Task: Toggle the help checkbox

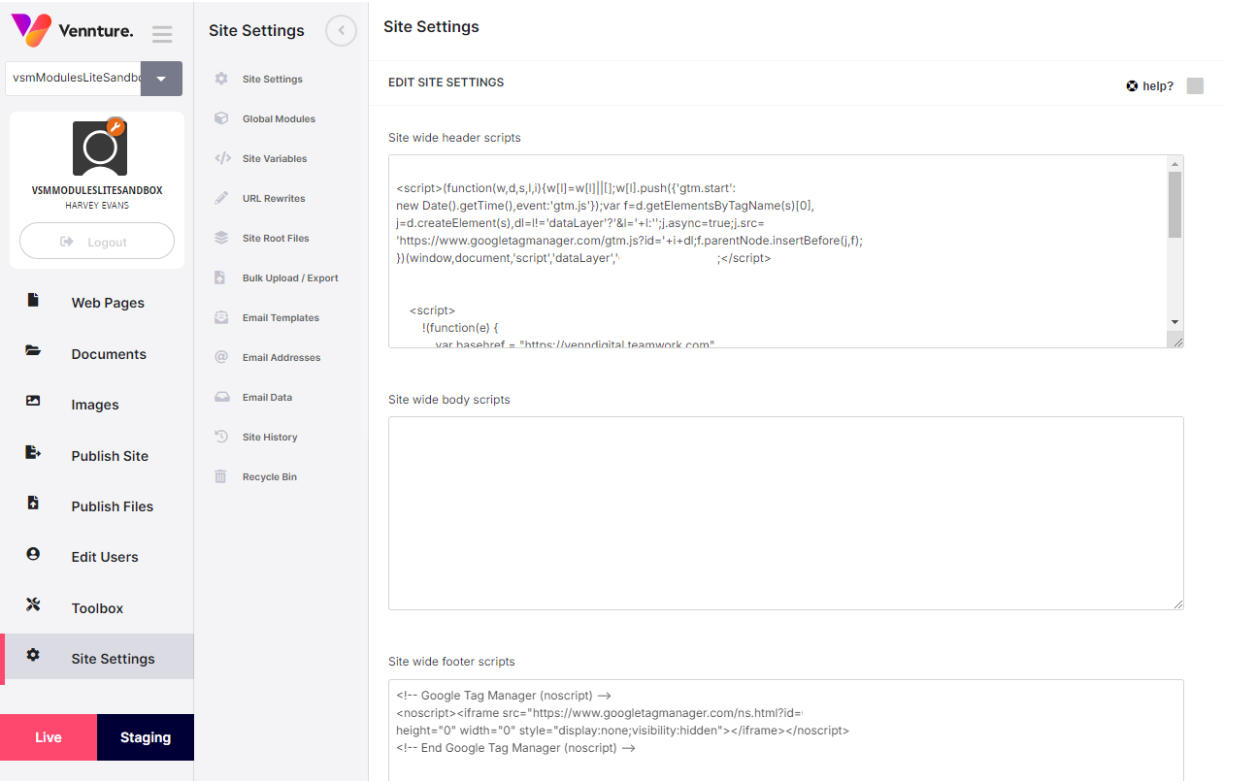Action: click(1195, 86)
